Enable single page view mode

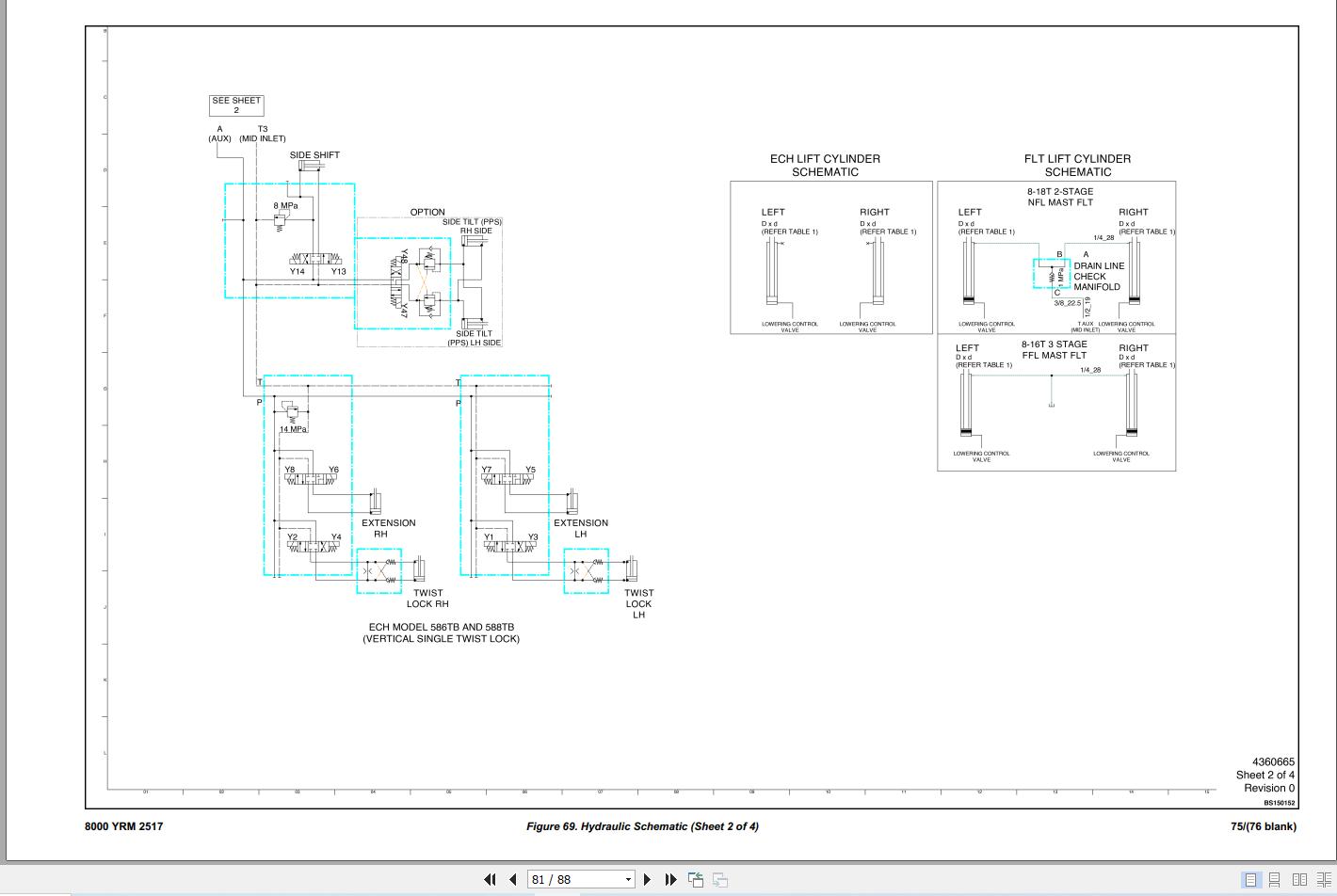tap(1250, 879)
